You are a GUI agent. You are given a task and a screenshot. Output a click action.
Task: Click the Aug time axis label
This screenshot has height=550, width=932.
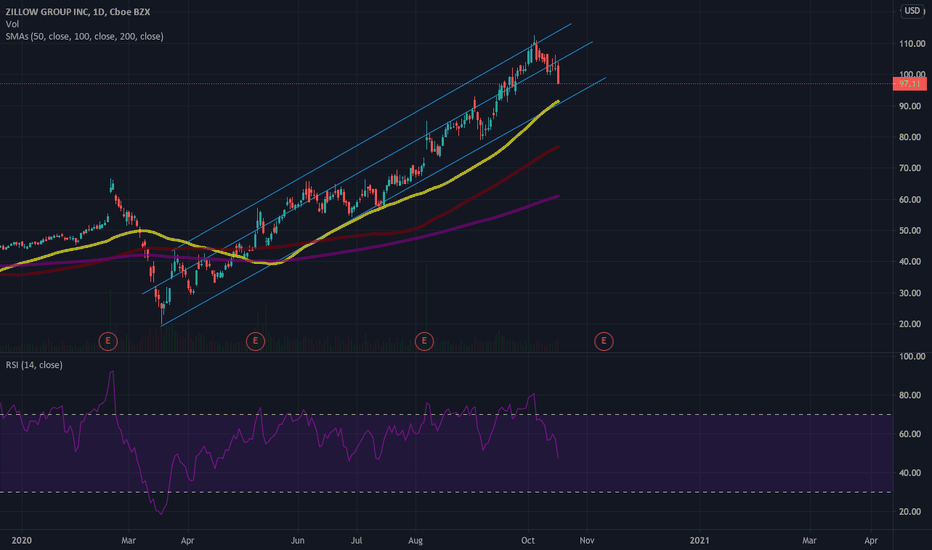[415, 540]
